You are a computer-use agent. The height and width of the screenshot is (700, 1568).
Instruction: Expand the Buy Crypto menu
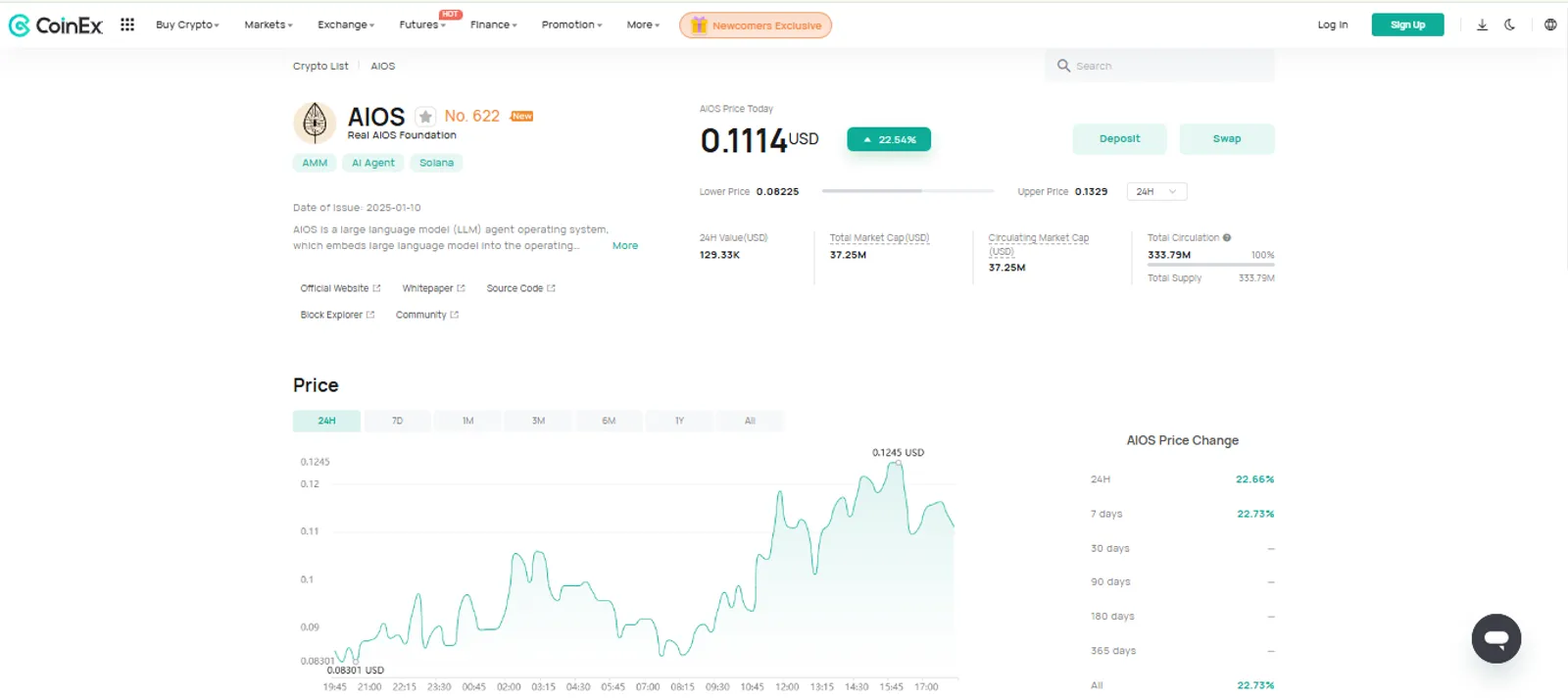pos(187,25)
